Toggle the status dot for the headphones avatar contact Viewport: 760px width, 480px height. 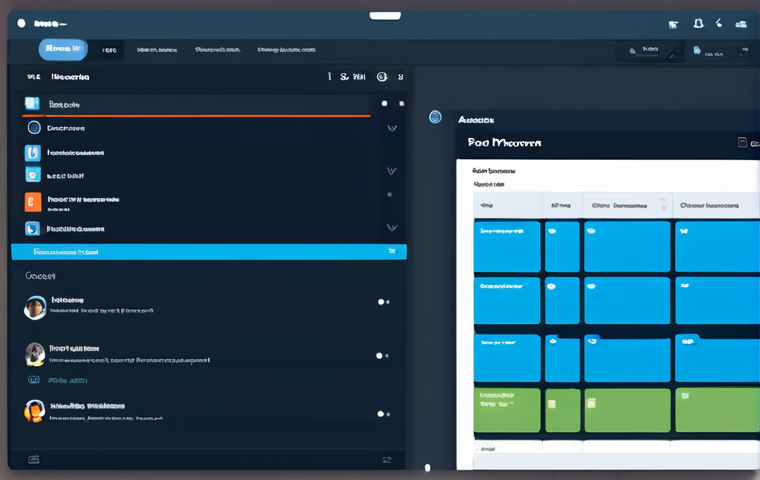coord(380,414)
